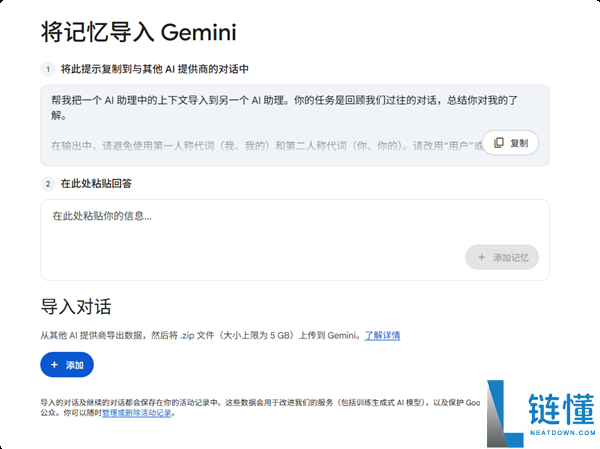Click the step label 在此处粘贴回答
The image size is (600, 449).
[x=96, y=184]
